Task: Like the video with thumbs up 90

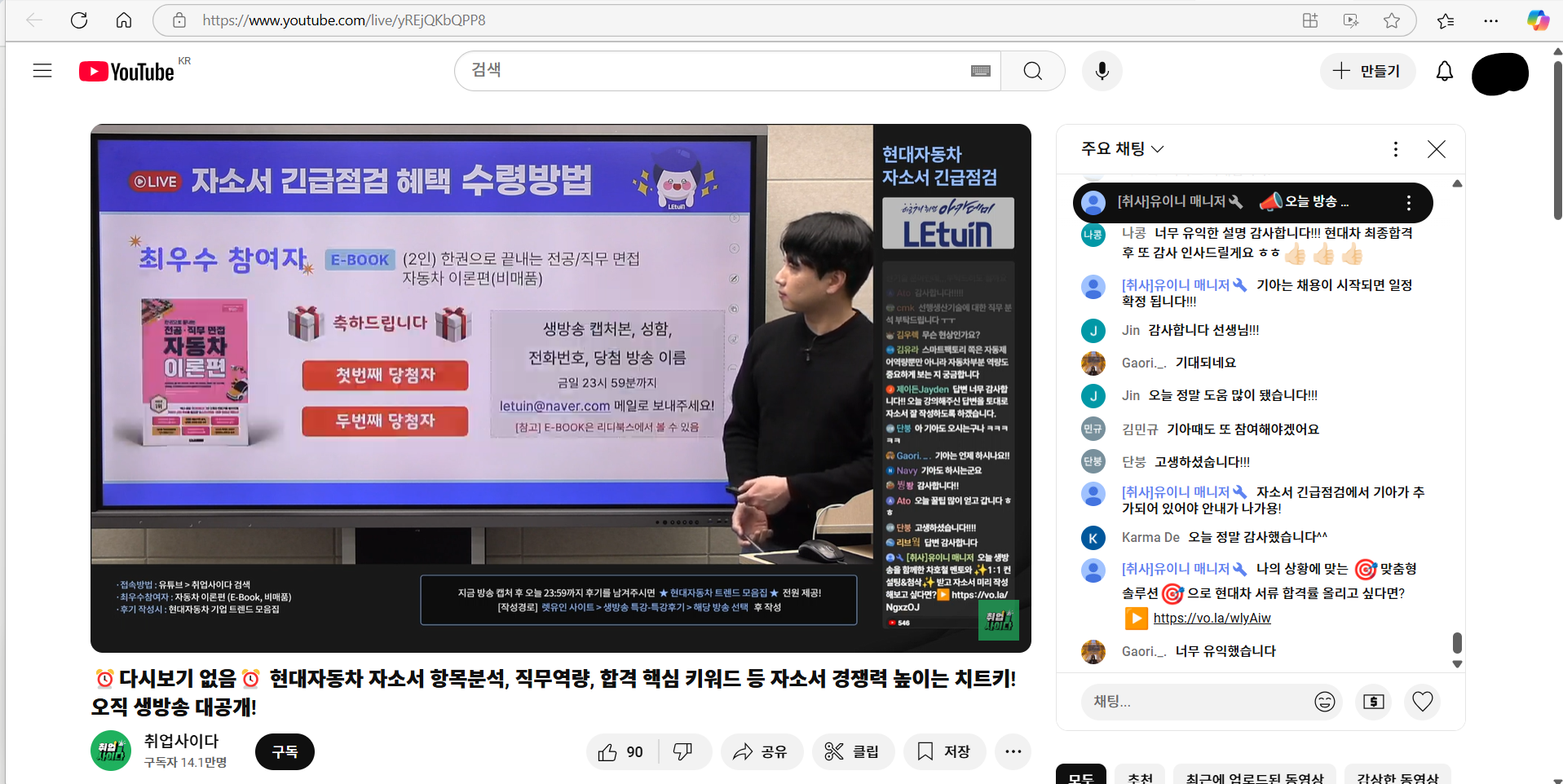Action: 621,752
